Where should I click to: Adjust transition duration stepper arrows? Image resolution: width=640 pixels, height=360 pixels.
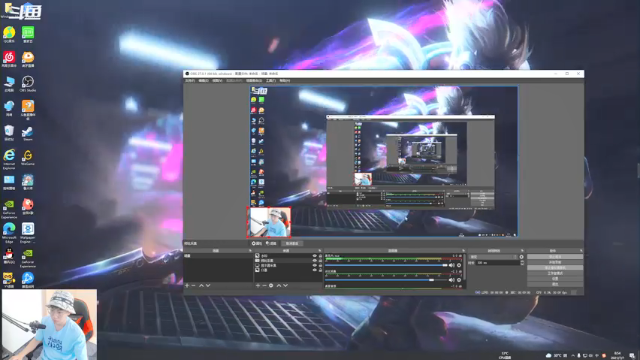click(x=522, y=263)
